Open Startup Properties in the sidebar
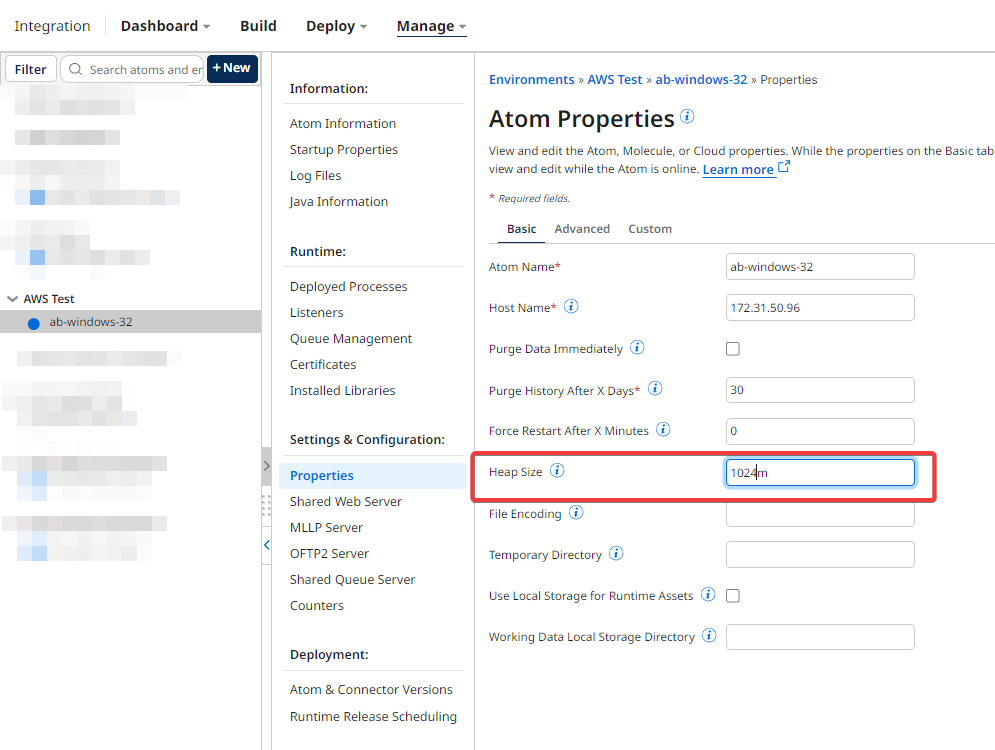995x750 pixels. [x=344, y=150]
